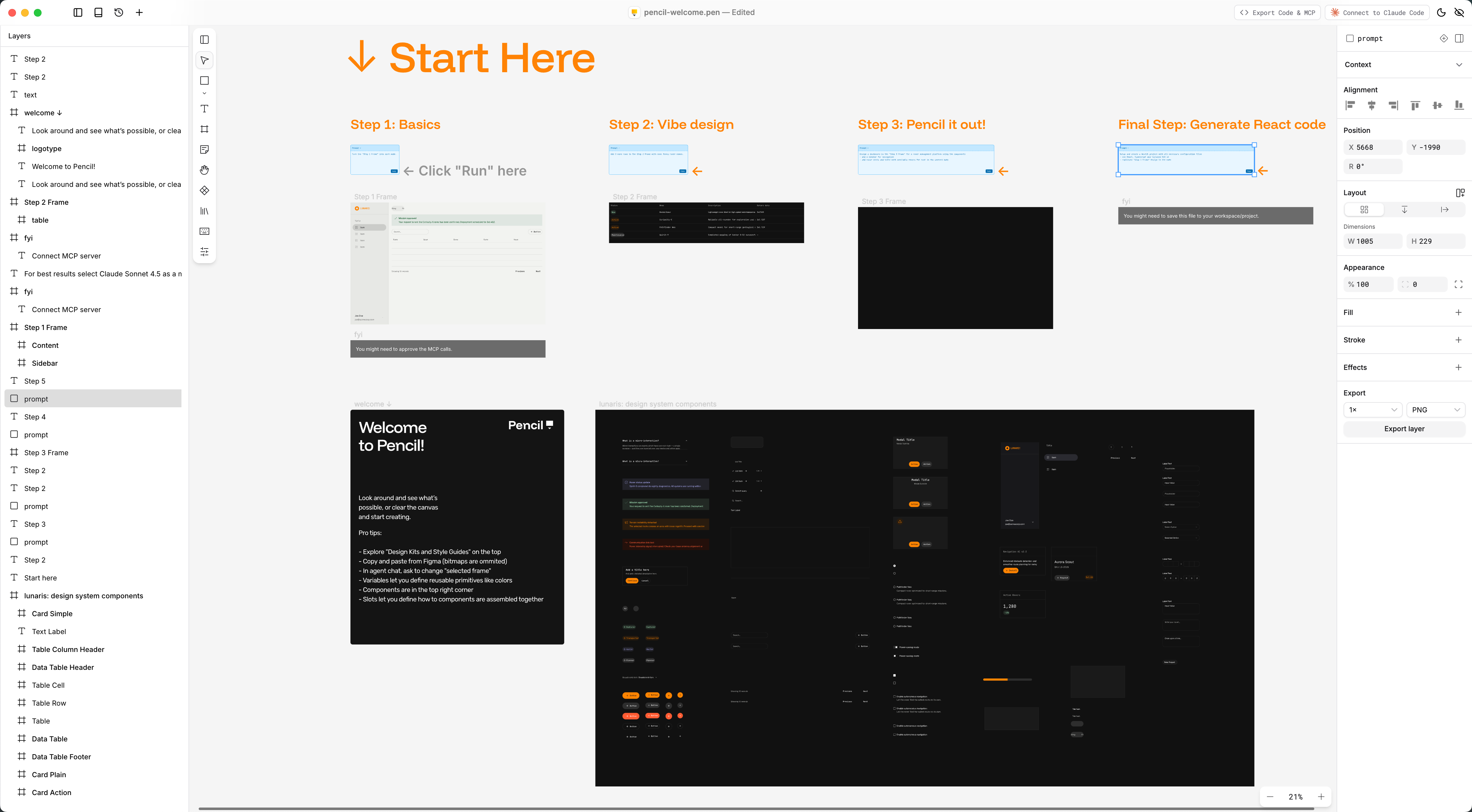Viewport: 1472px width, 812px height.
Task: Open the keyboard shortcuts icon
Action: point(204,231)
